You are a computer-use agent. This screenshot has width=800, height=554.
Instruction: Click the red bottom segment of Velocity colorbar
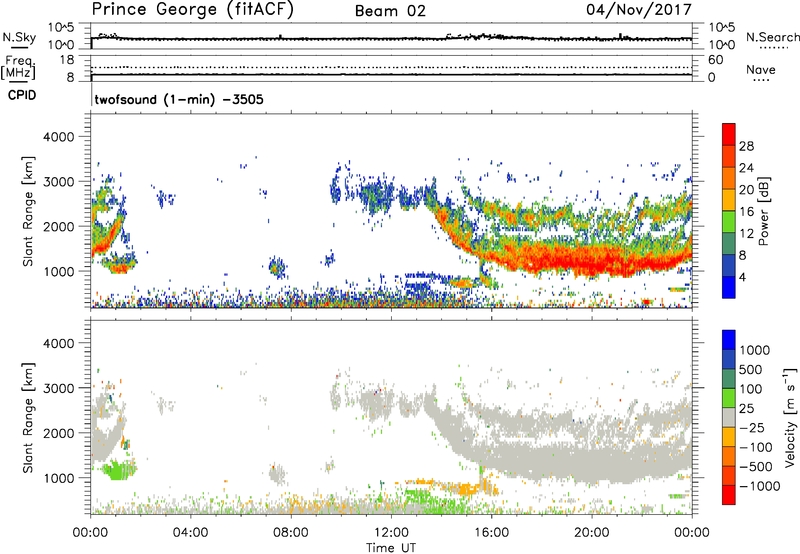[729, 495]
